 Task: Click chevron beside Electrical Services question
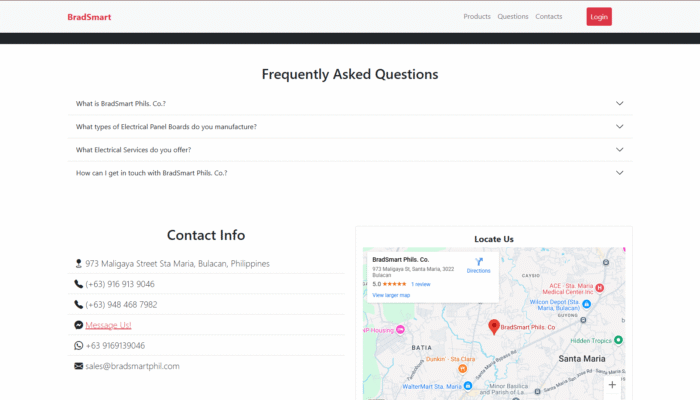click(620, 150)
